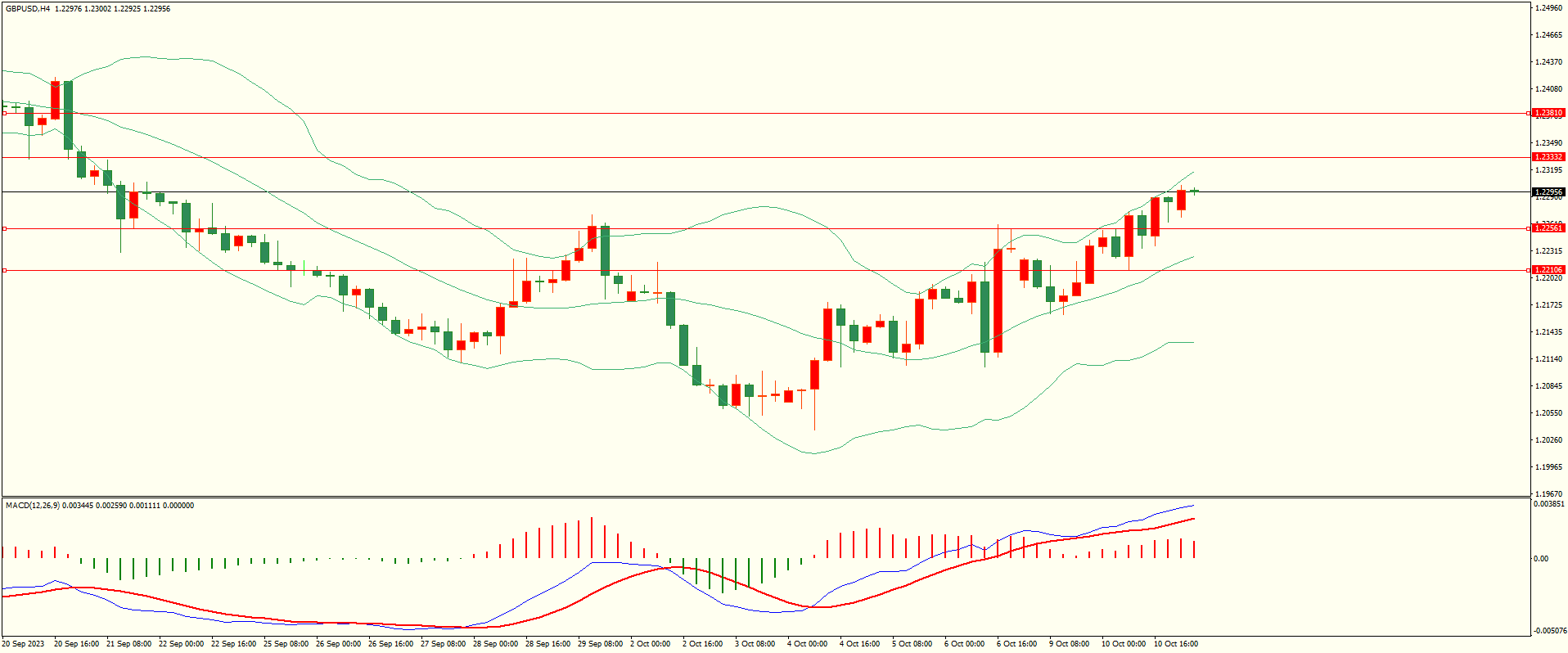
Task: Click the 29 Sep 08:00 time label
Action: pyautogui.click(x=600, y=644)
